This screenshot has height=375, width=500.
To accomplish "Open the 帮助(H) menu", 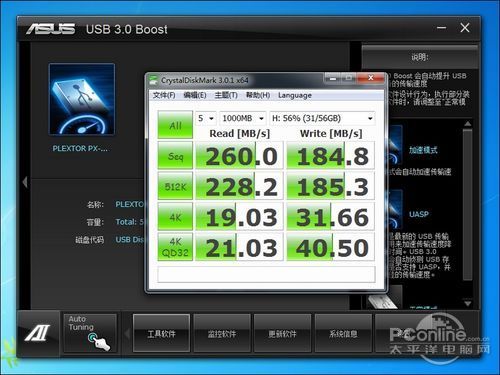I will click(x=258, y=95).
